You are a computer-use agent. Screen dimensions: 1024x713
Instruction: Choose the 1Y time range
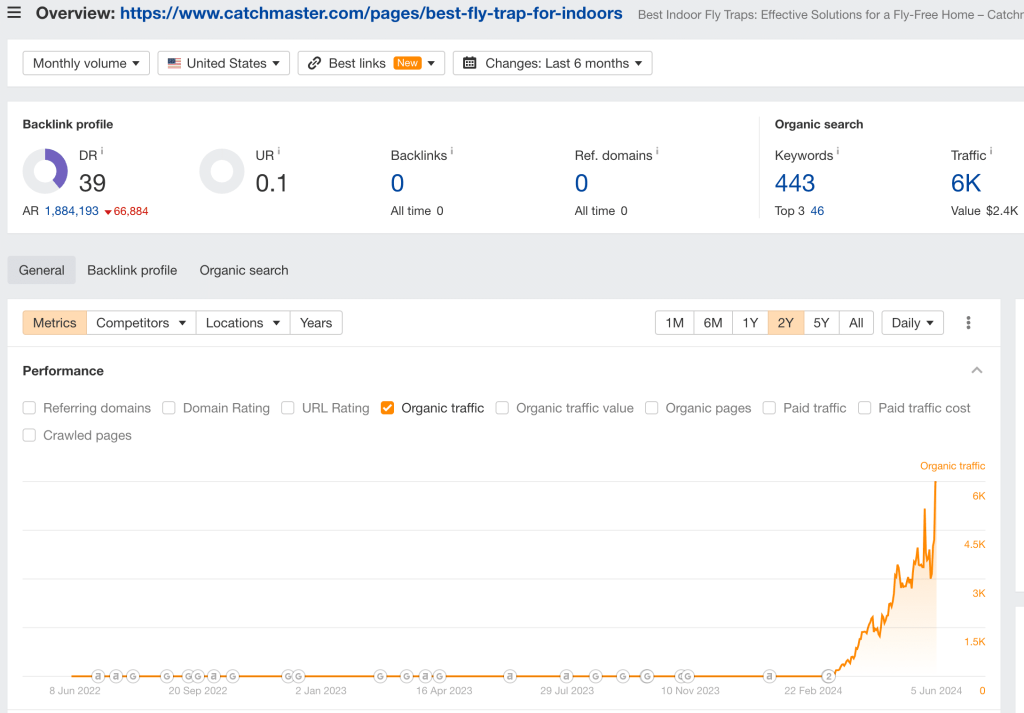(750, 323)
